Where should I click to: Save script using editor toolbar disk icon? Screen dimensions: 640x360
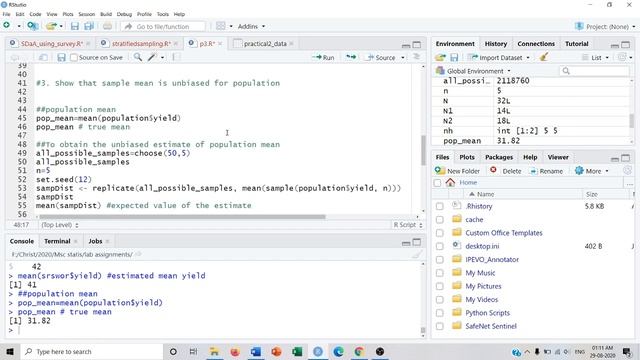(61, 58)
